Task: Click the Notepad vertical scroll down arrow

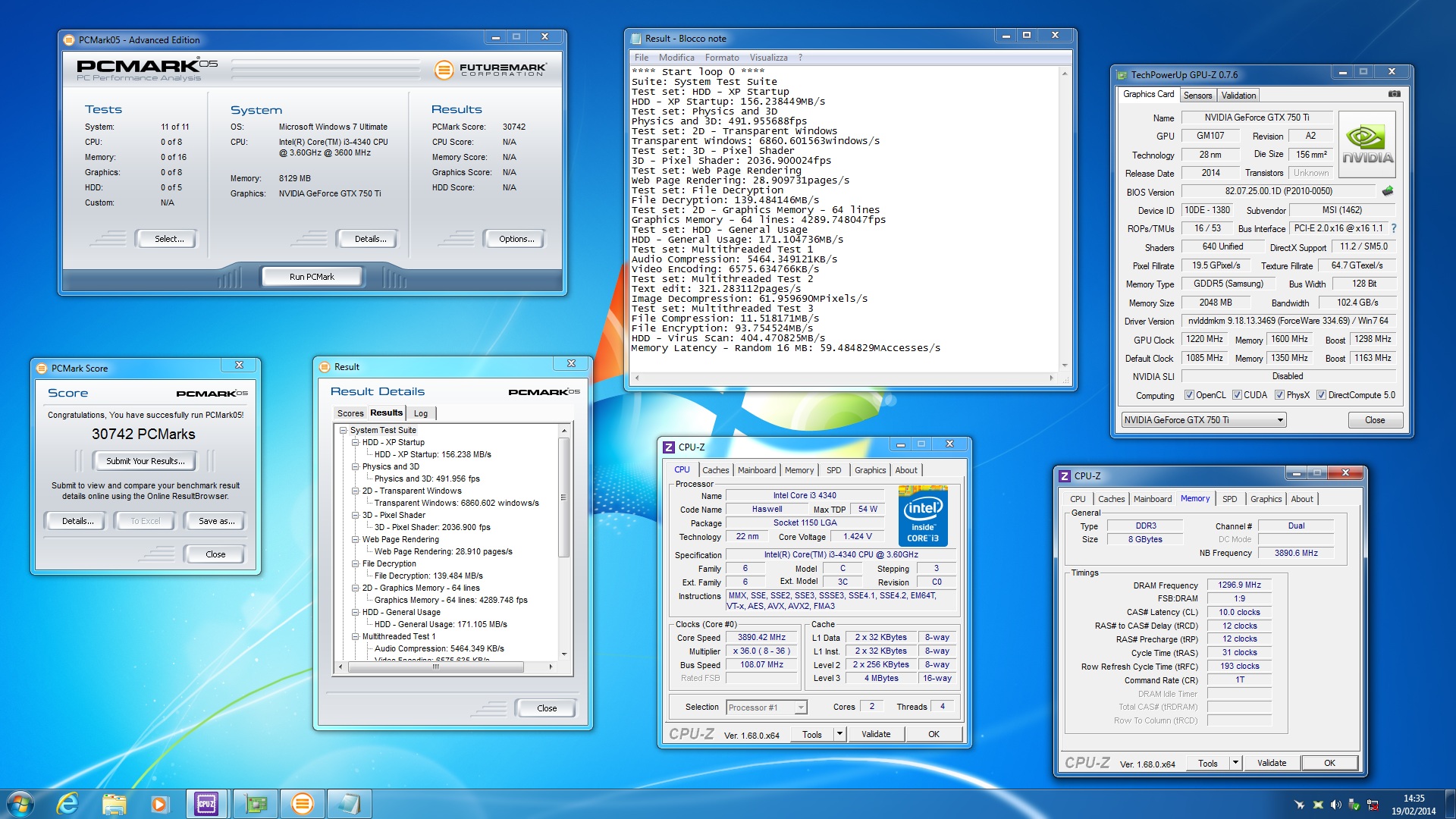Action: click(1065, 366)
